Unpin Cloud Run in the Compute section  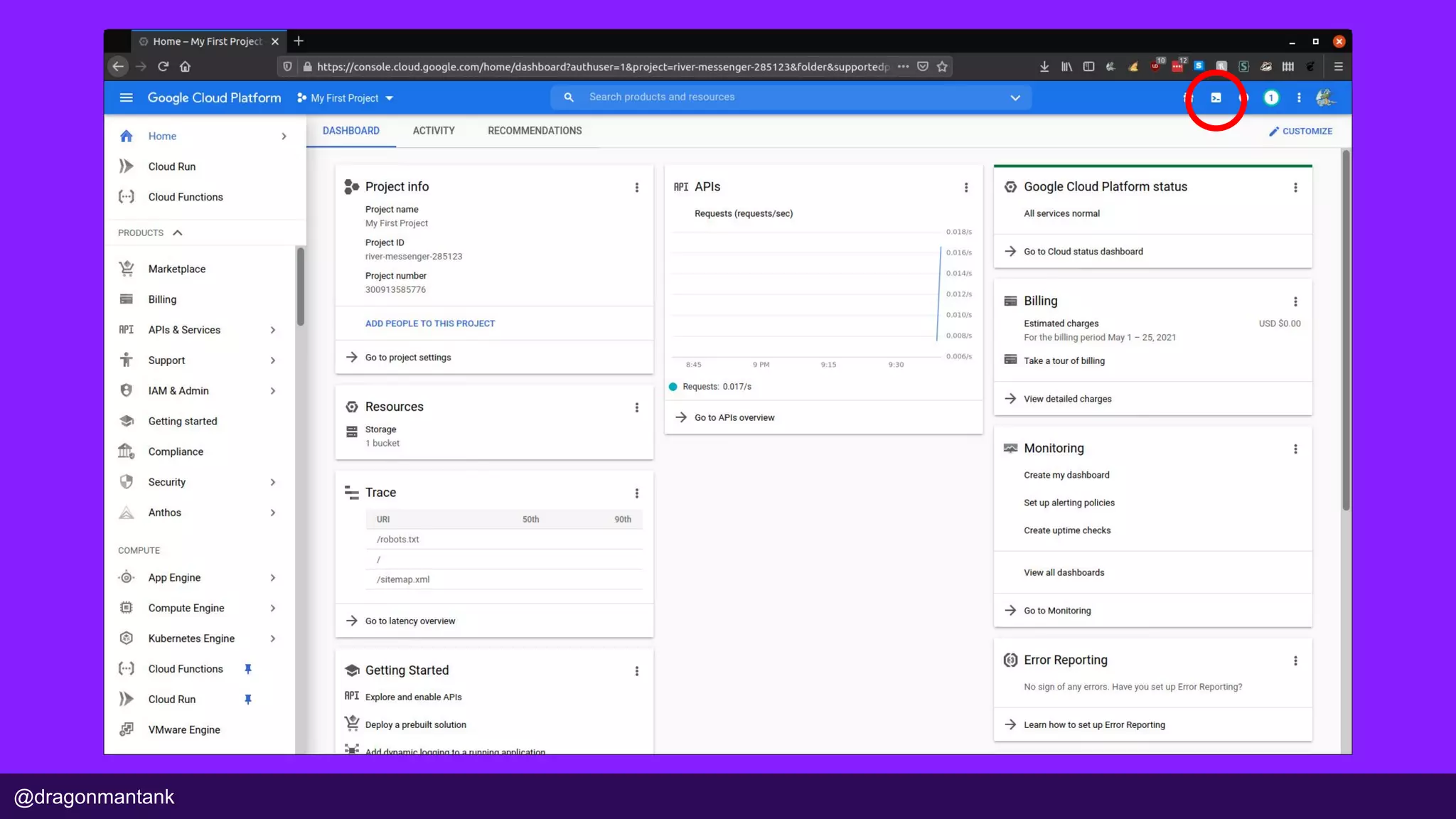click(247, 700)
